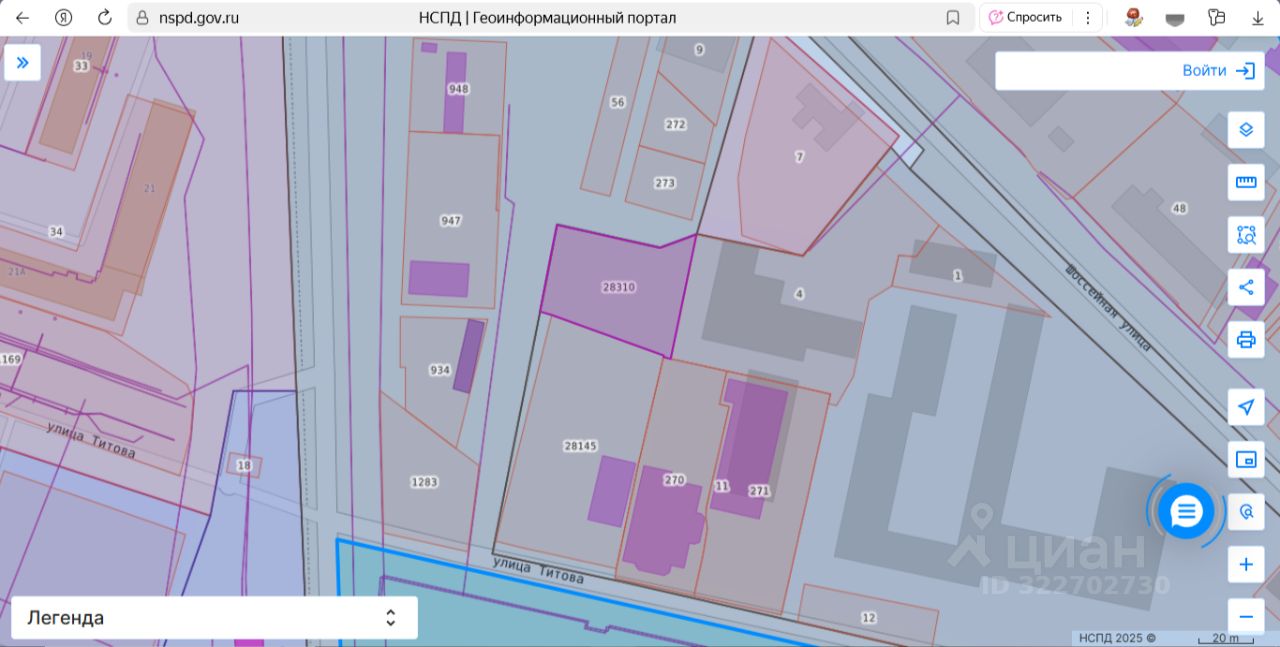This screenshot has width=1280, height=647.
Task: Select the ruler measurement tool
Action: coord(1246,182)
